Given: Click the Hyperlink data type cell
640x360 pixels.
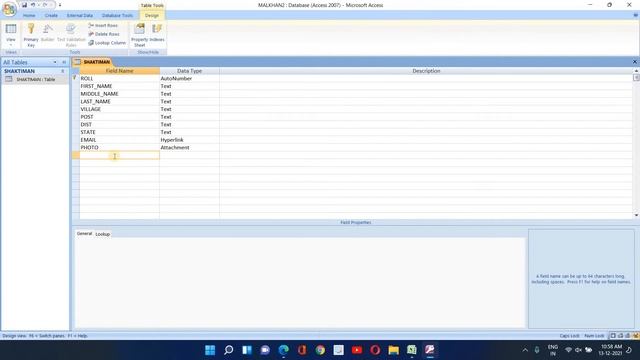Looking at the screenshot, I should pos(189,140).
